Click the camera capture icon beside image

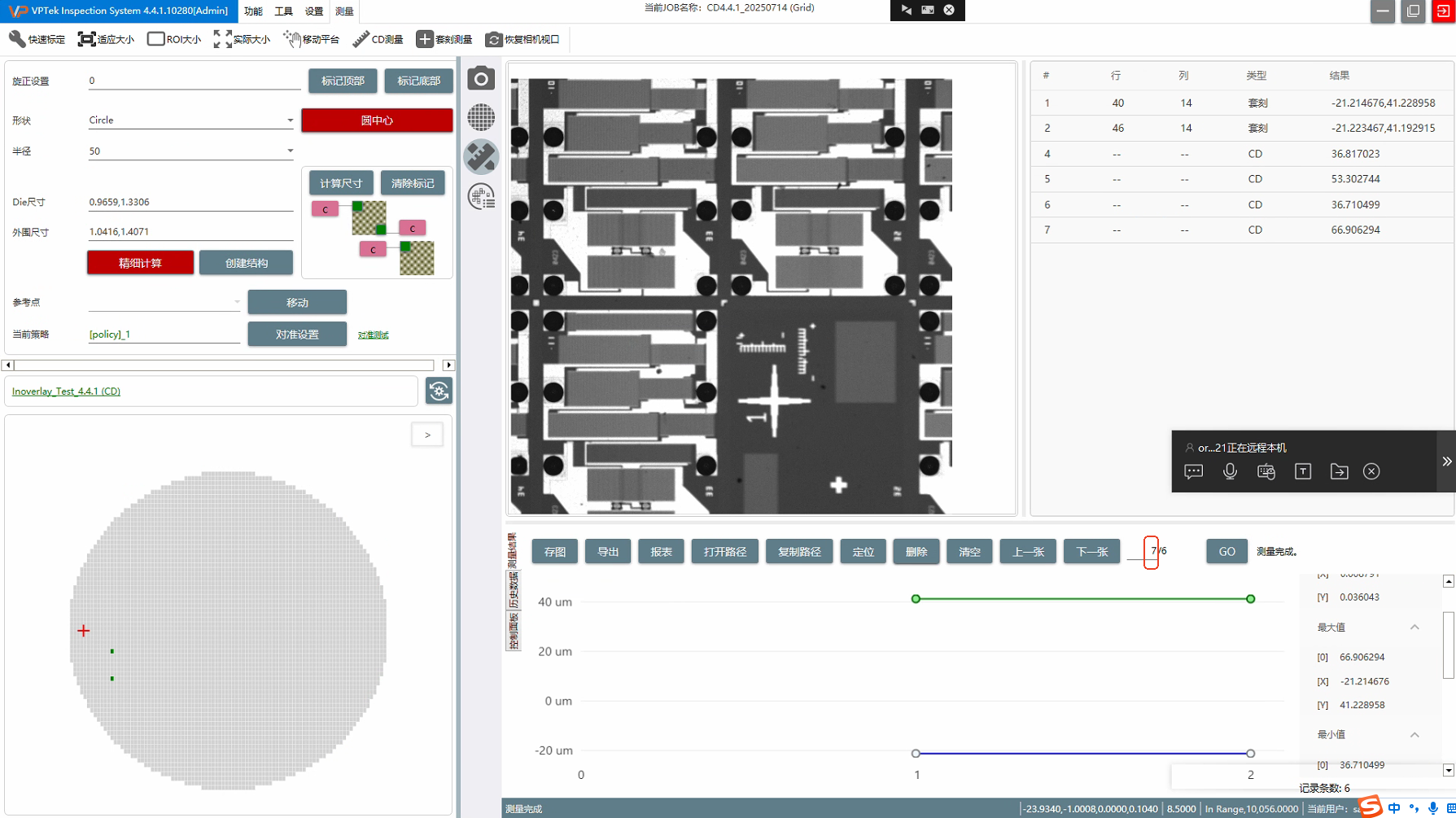(x=481, y=78)
